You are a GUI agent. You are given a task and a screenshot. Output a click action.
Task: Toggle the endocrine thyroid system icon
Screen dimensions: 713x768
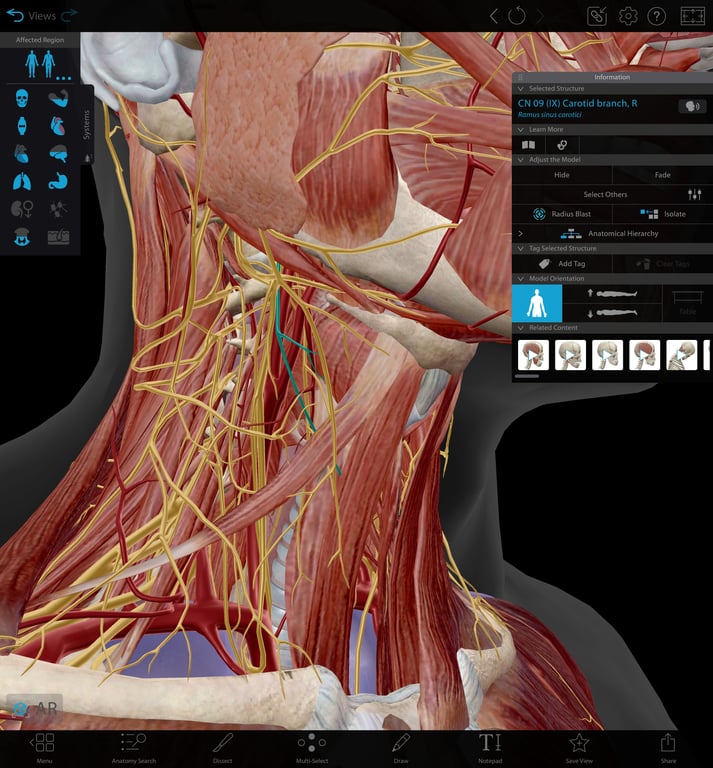click(22, 237)
